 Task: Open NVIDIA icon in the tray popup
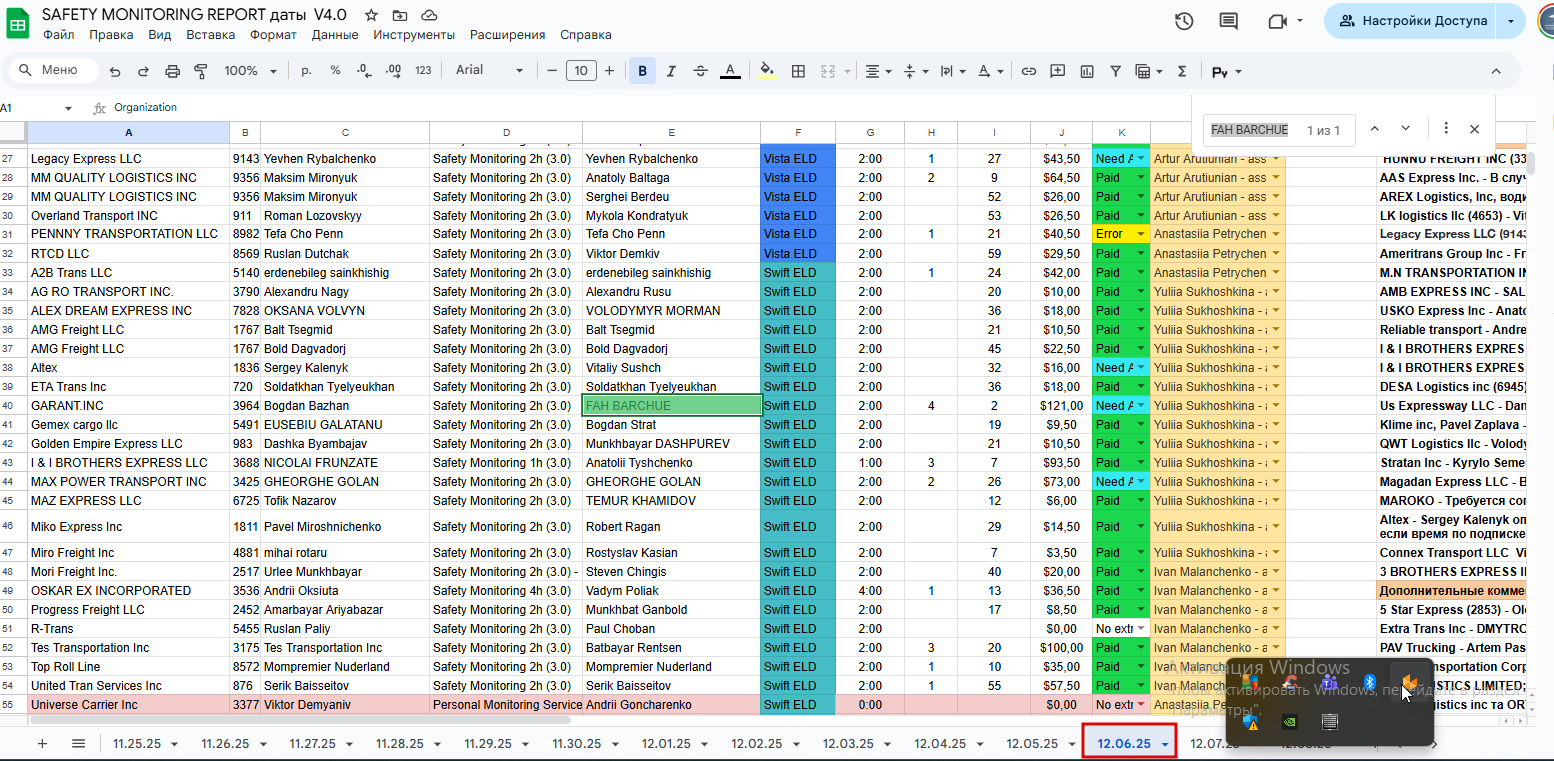point(1290,721)
